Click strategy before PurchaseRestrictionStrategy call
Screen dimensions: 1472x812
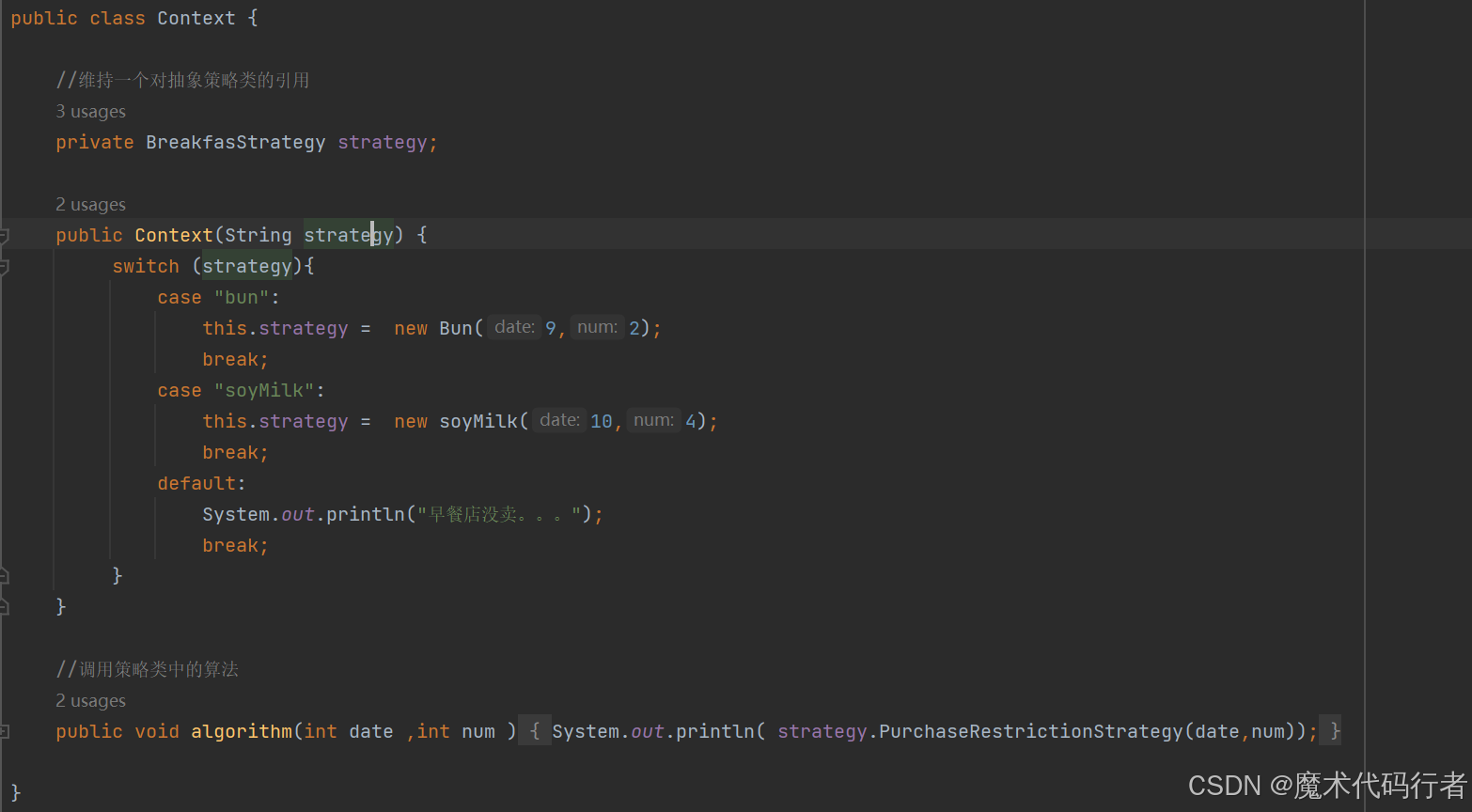(822, 731)
